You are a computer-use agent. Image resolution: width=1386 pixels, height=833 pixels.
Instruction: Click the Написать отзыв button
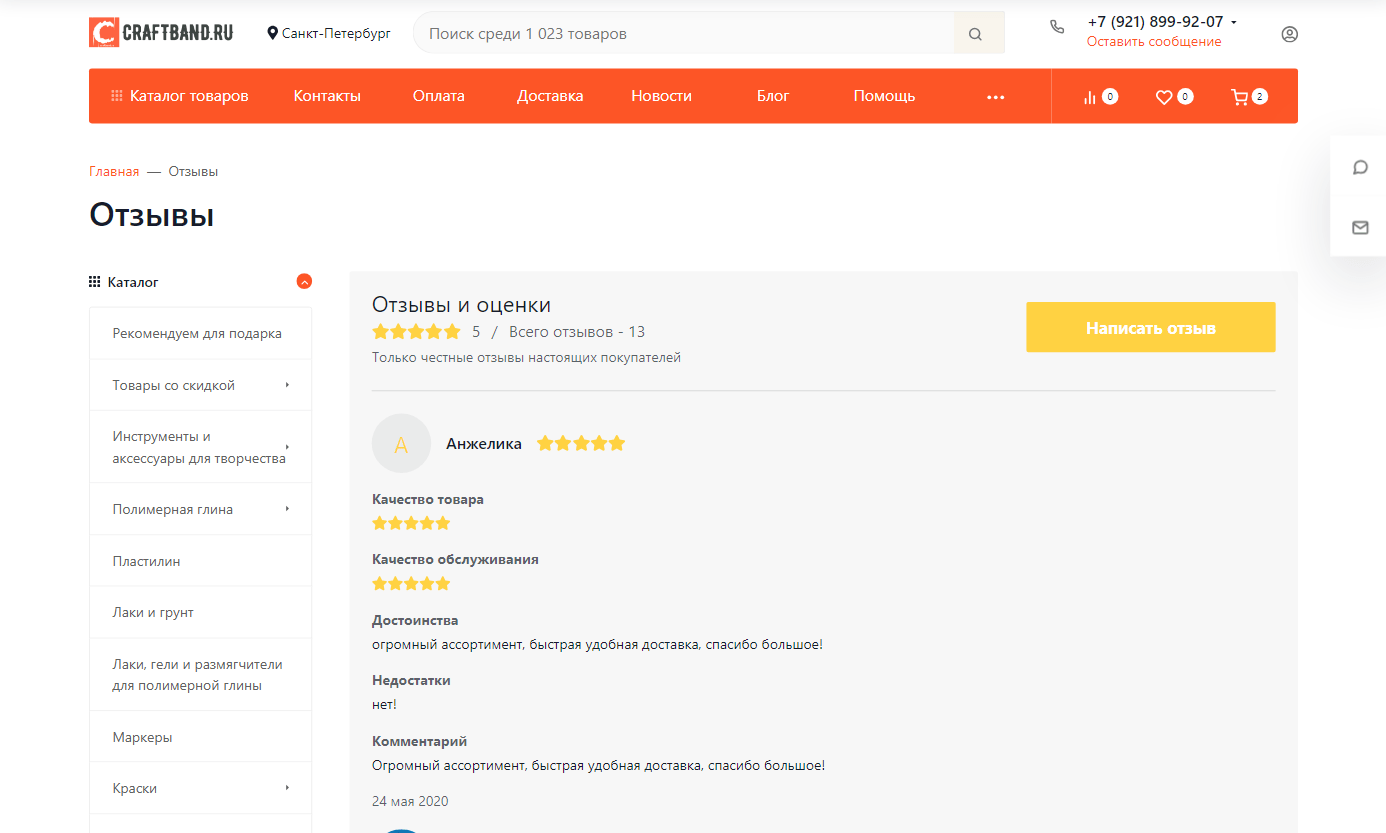pos(1151,327)
